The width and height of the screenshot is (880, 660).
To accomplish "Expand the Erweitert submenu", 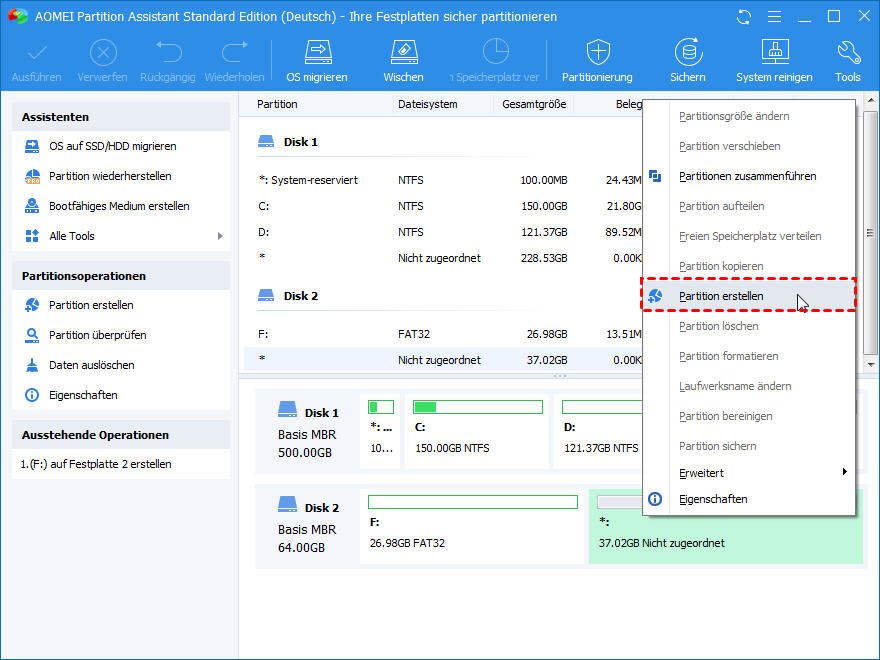I will [x=749, y=473].
